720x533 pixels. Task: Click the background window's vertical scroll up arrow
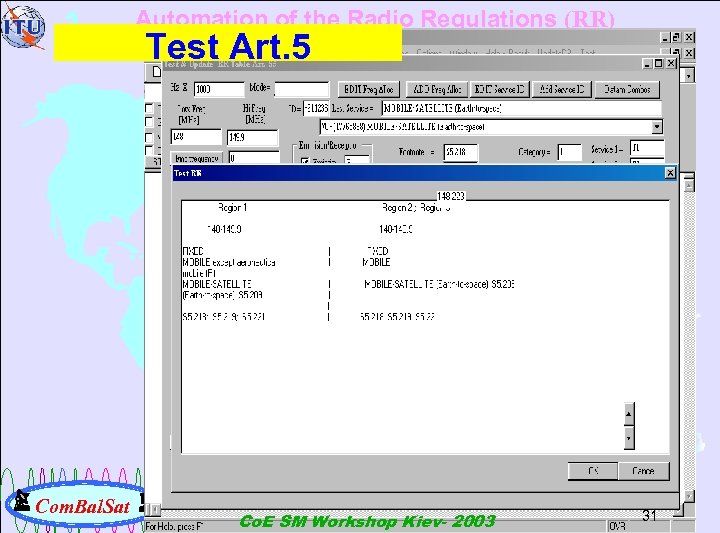(x=688, y=185)
